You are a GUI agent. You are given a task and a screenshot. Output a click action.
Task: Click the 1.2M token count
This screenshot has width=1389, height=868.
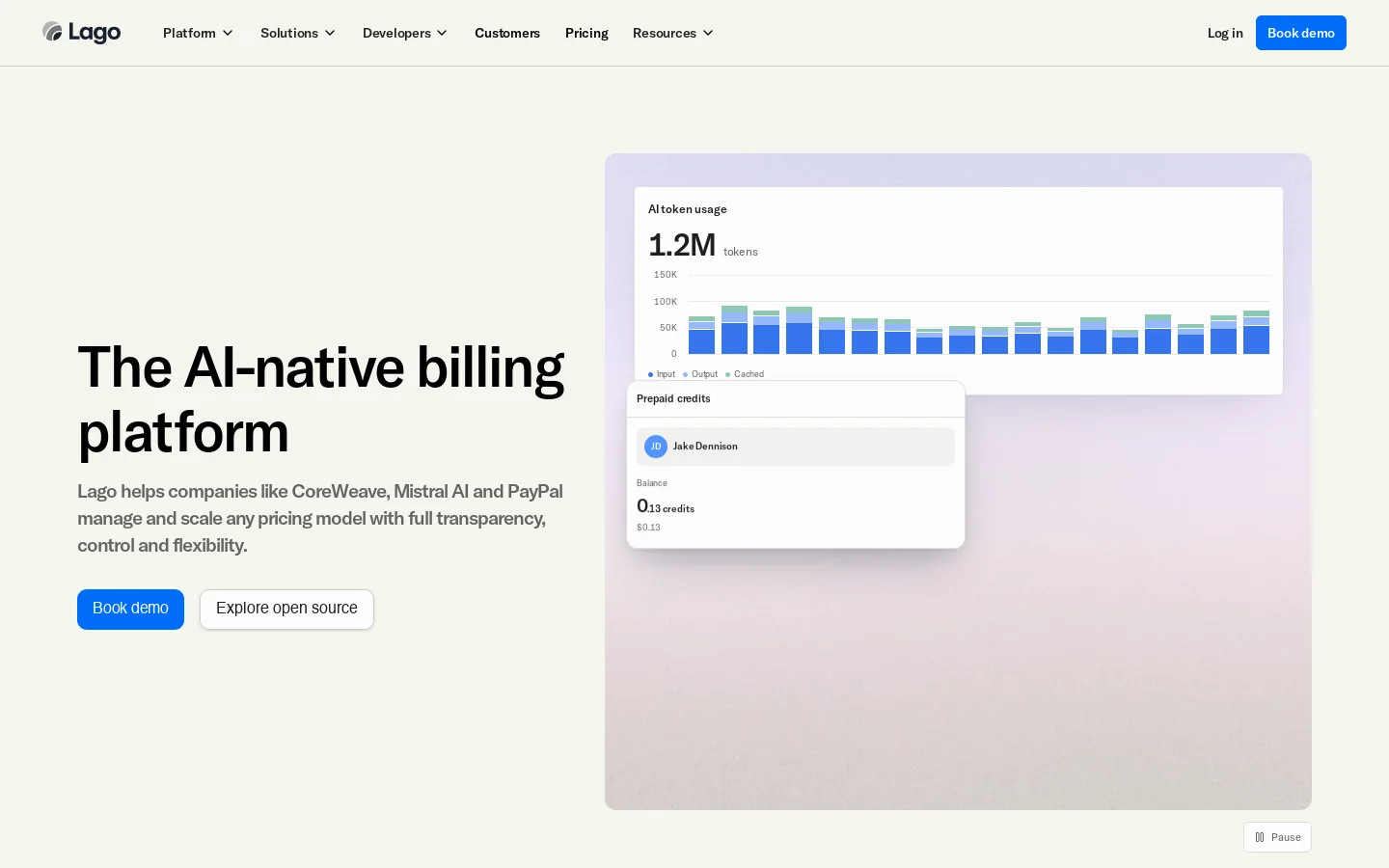pos(682,245)
